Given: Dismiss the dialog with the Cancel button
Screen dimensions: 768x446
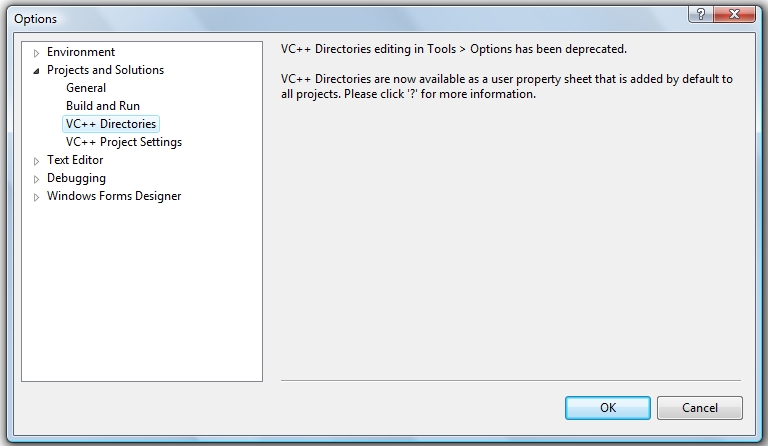Looking at the screenshot, I should point(700,408).
